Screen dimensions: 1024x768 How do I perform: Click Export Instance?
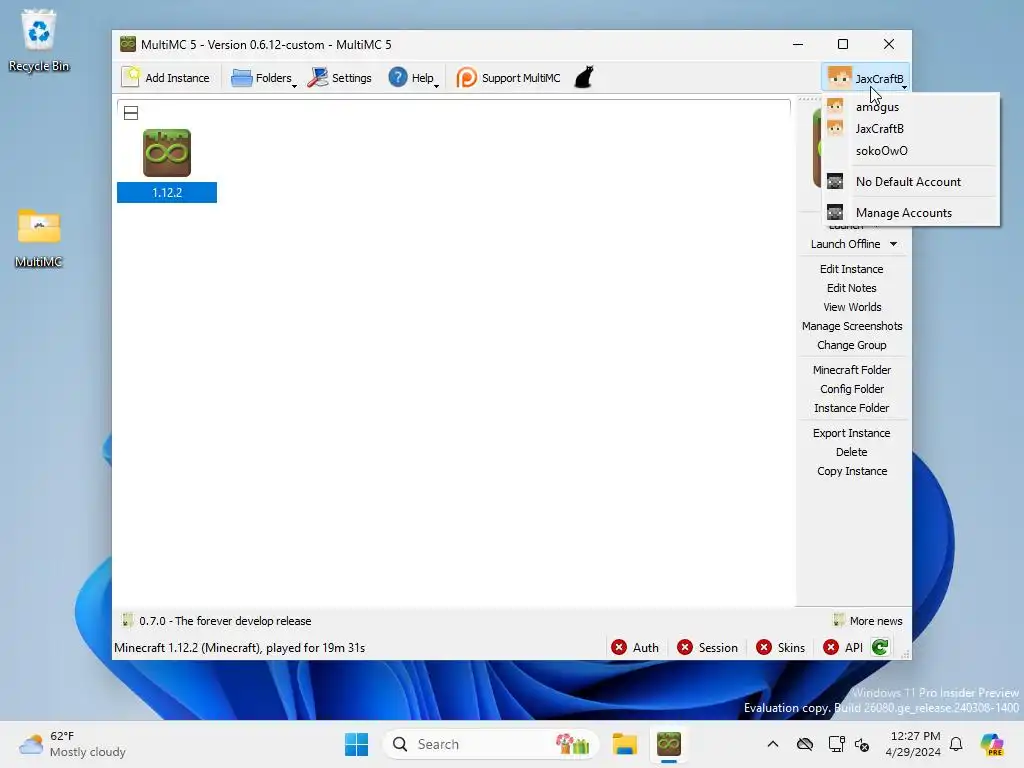852,433
